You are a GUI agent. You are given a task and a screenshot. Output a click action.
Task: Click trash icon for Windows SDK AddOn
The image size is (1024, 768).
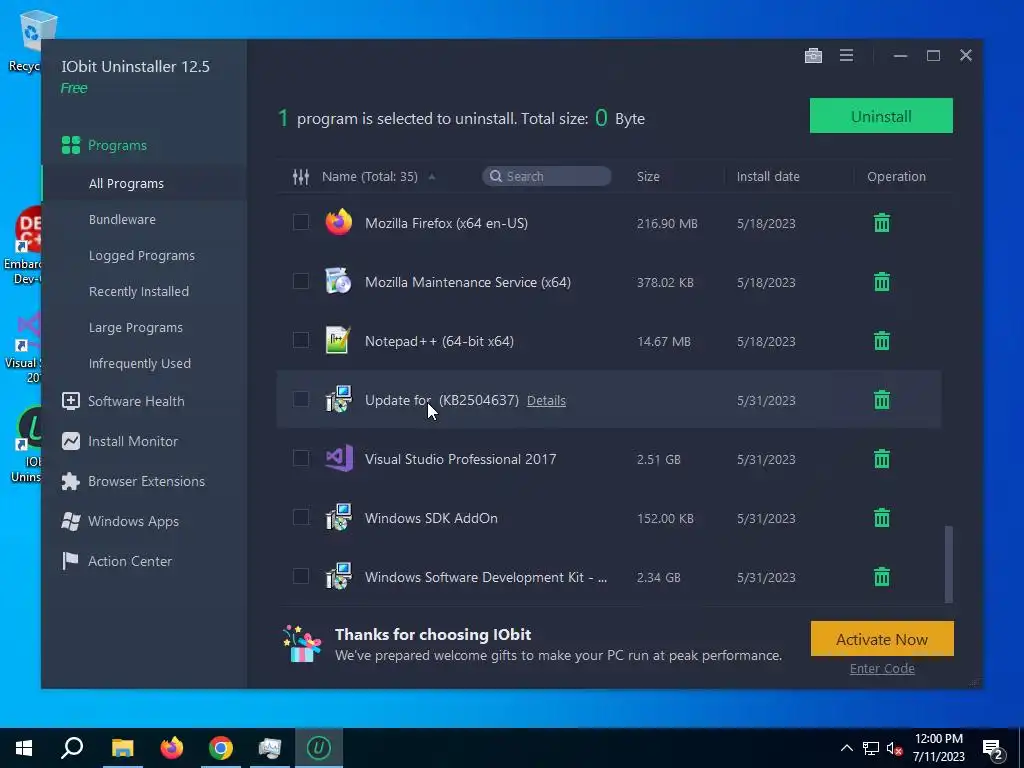[x=882, y=518]
